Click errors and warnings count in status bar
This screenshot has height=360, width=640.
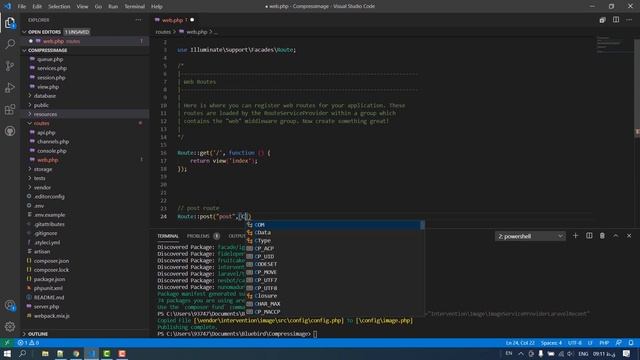point(29,343)
